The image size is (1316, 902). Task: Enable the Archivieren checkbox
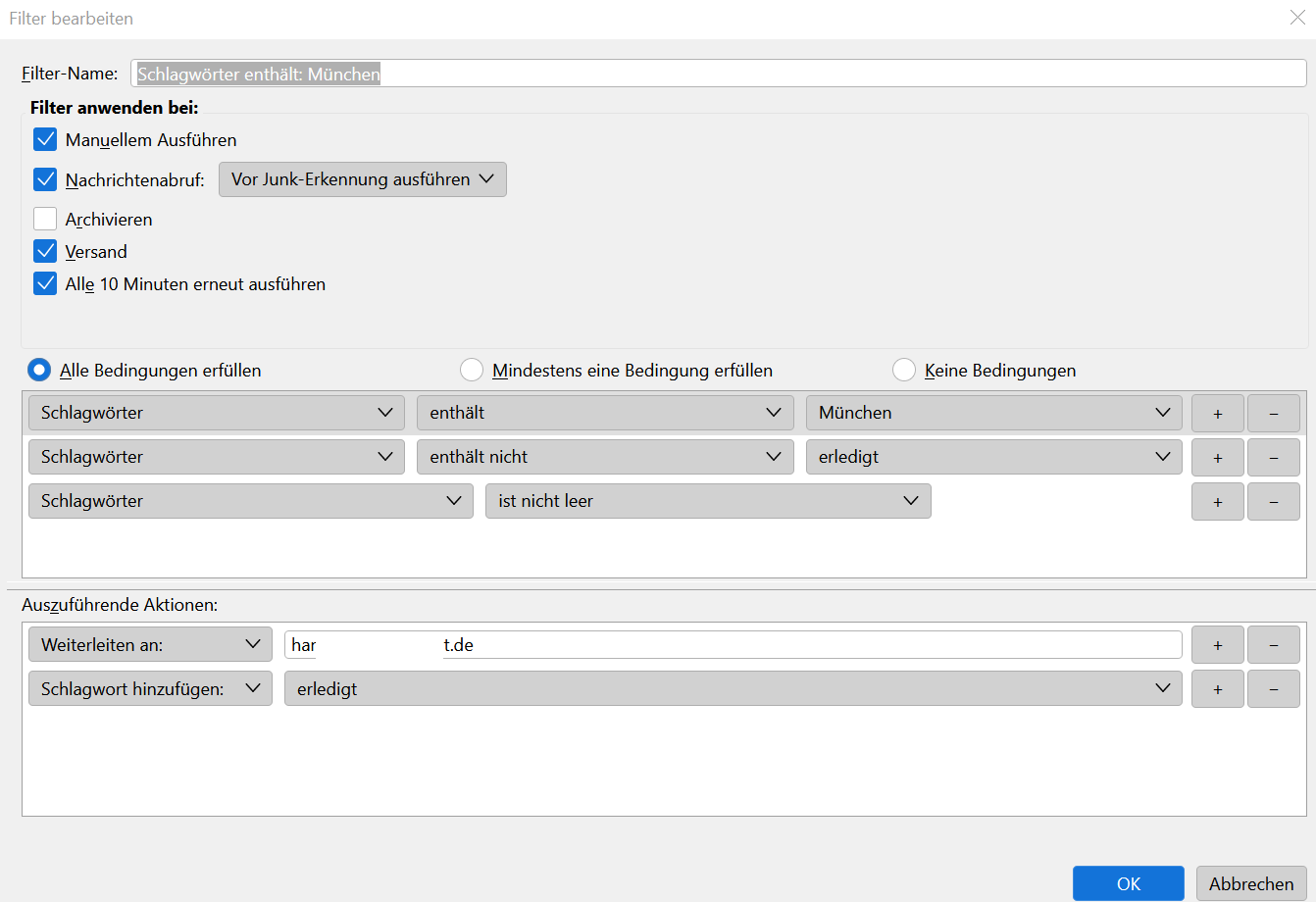pyautogui.click(x=45, y=219)
